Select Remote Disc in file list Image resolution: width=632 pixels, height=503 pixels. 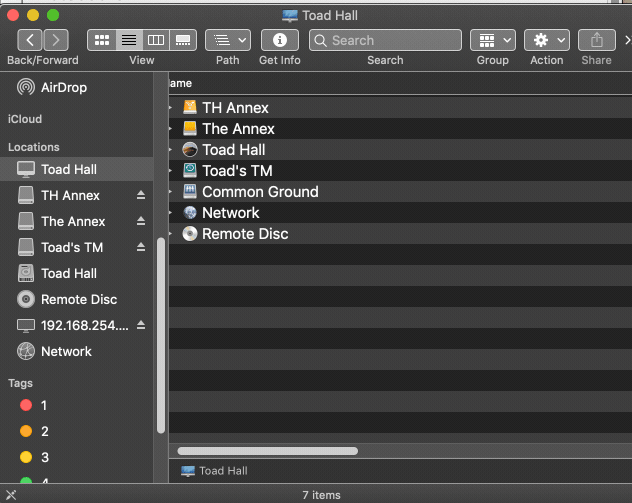click(400, 233)
